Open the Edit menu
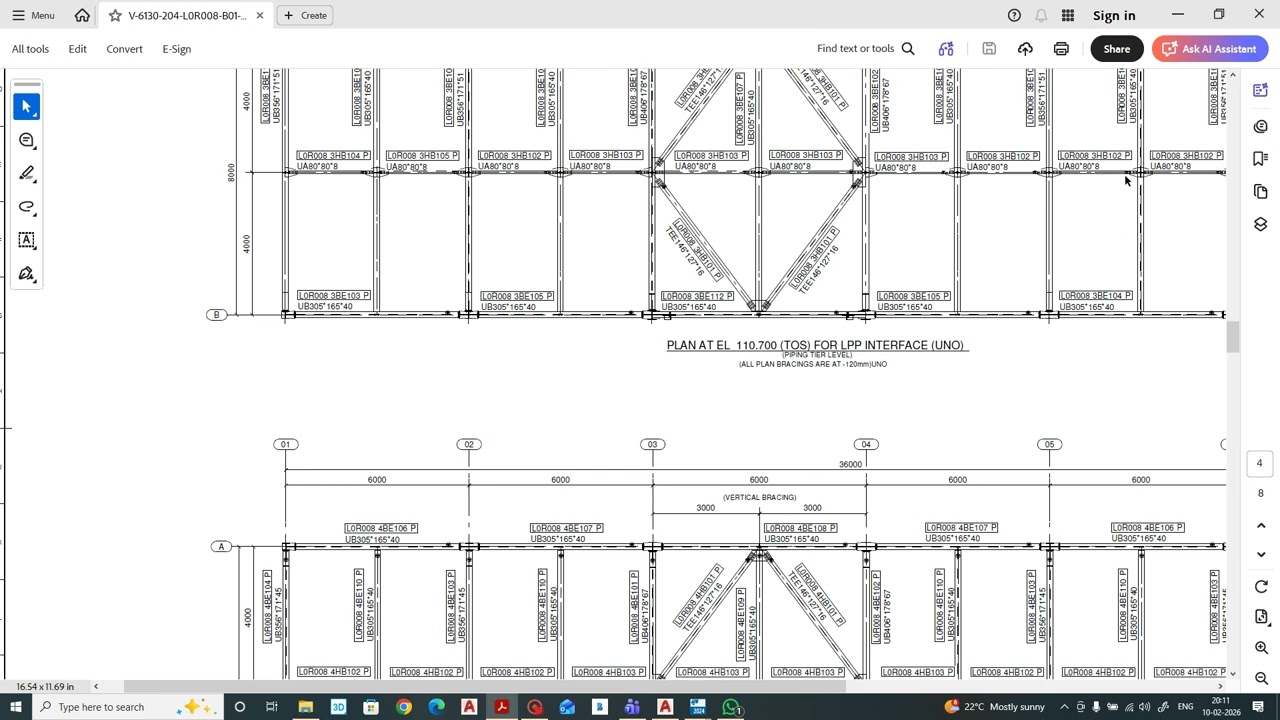Image resolution: width=1280 pixels, height=720 pixels. pyautogui.click(x=77, y=49)
